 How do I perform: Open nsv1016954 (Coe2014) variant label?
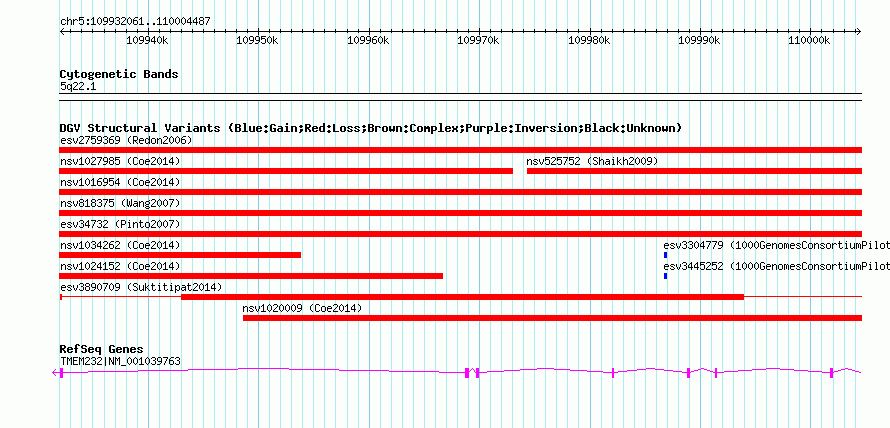coord(120,182)
